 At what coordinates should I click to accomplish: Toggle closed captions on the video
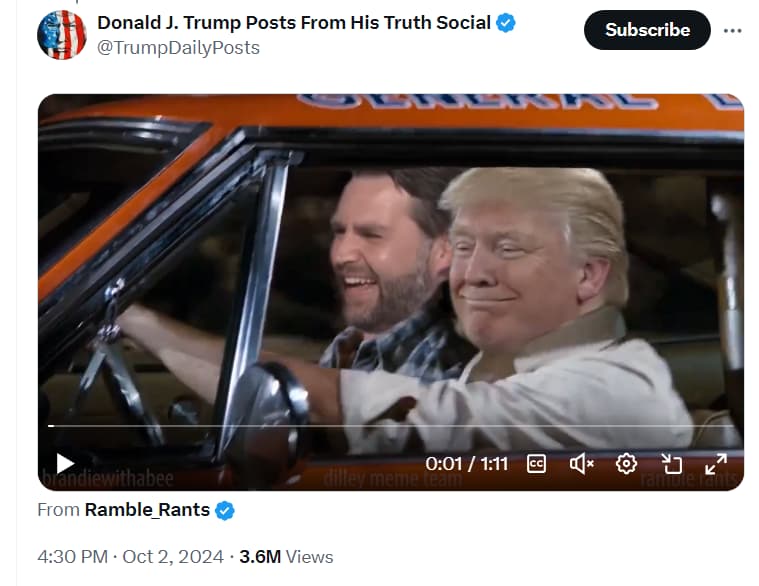(x=536, y=464)
